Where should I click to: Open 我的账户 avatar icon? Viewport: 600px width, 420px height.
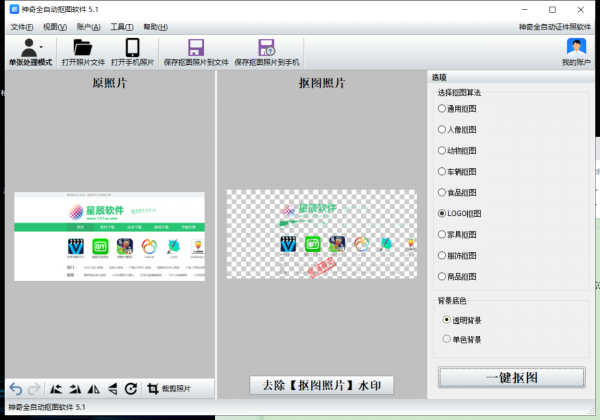[x=576, y=47]
